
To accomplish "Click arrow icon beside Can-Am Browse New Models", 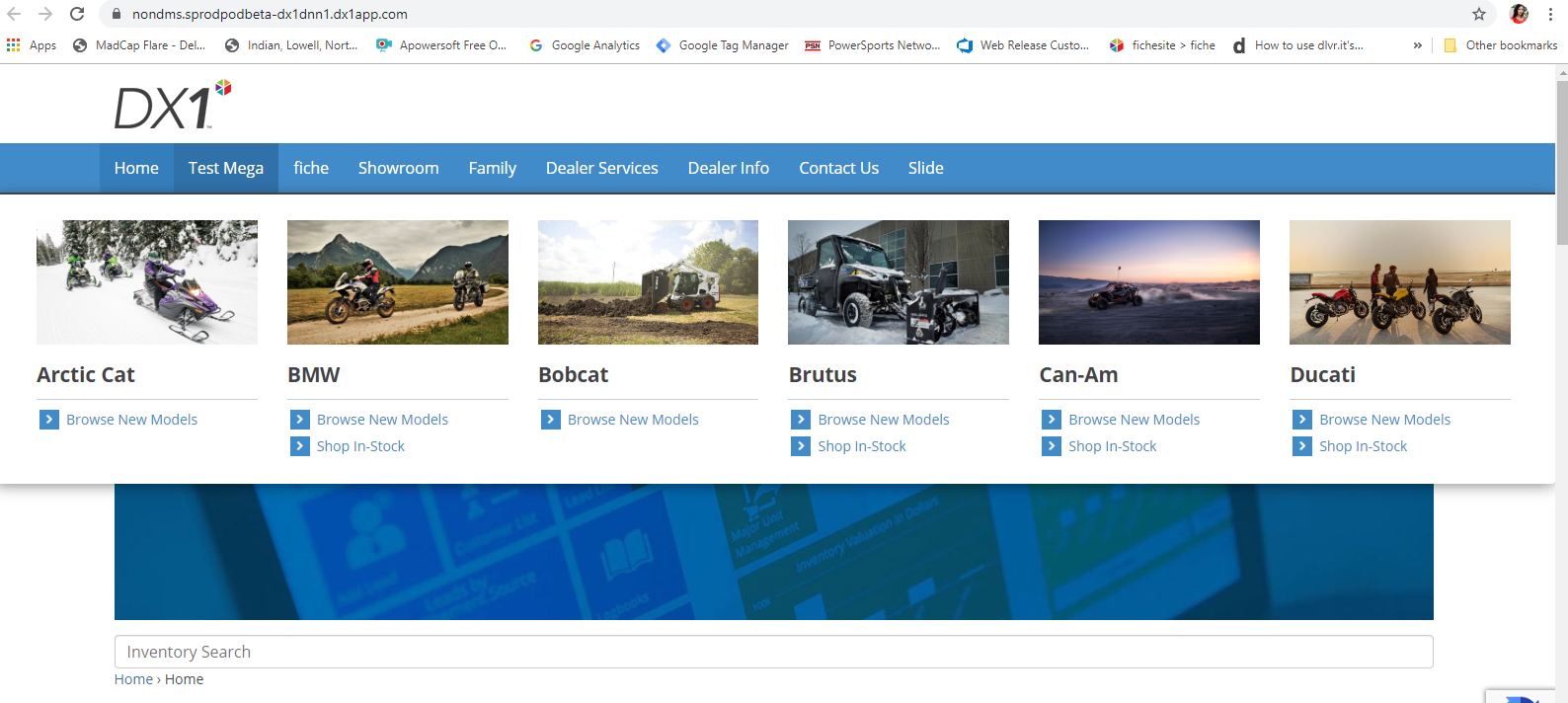I will (1052, 420).
